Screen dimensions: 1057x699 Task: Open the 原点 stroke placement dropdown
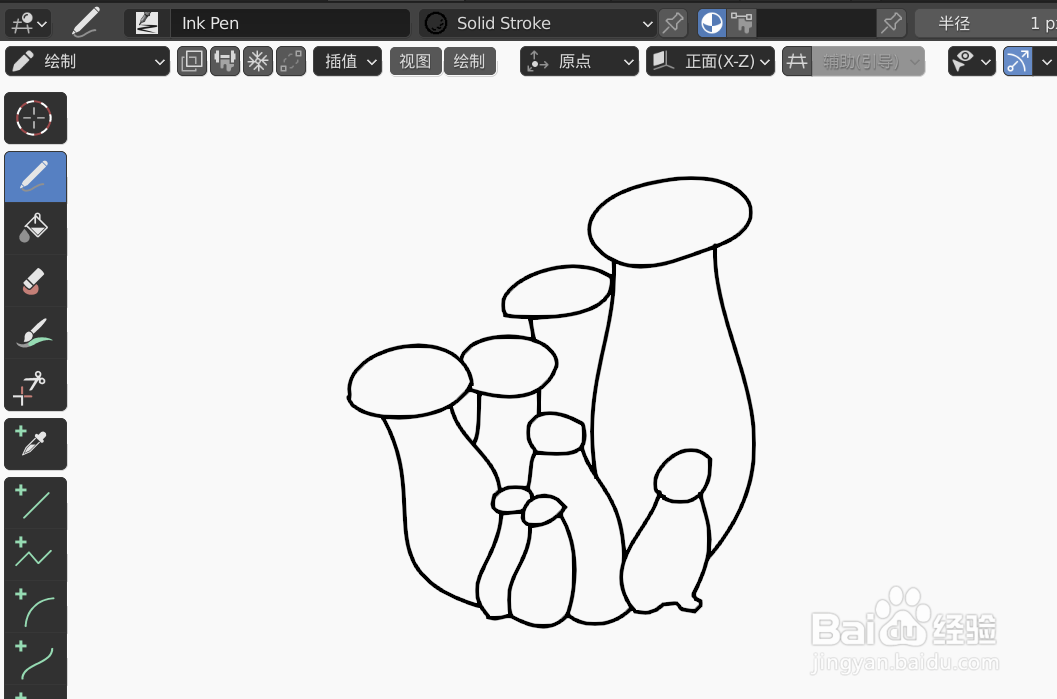579,61
